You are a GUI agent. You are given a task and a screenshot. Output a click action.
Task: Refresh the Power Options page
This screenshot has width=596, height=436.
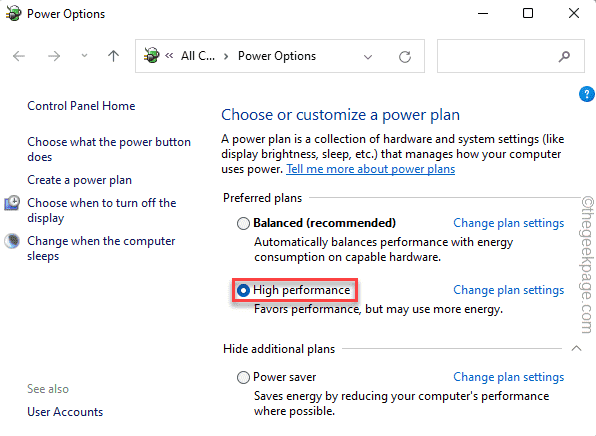(x=405, y=57)
